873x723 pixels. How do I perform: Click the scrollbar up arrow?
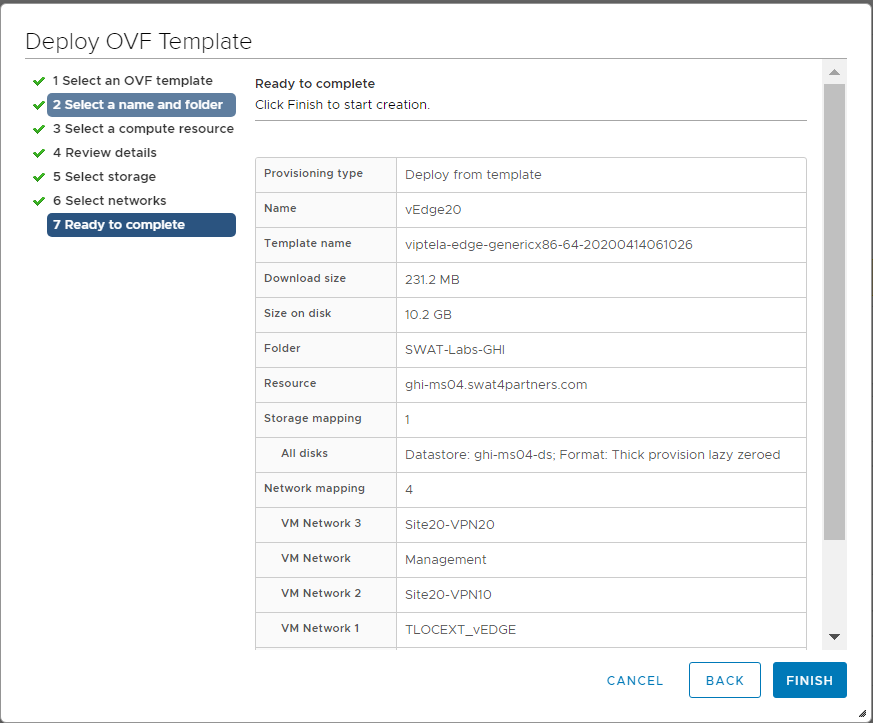coord(834,71)
